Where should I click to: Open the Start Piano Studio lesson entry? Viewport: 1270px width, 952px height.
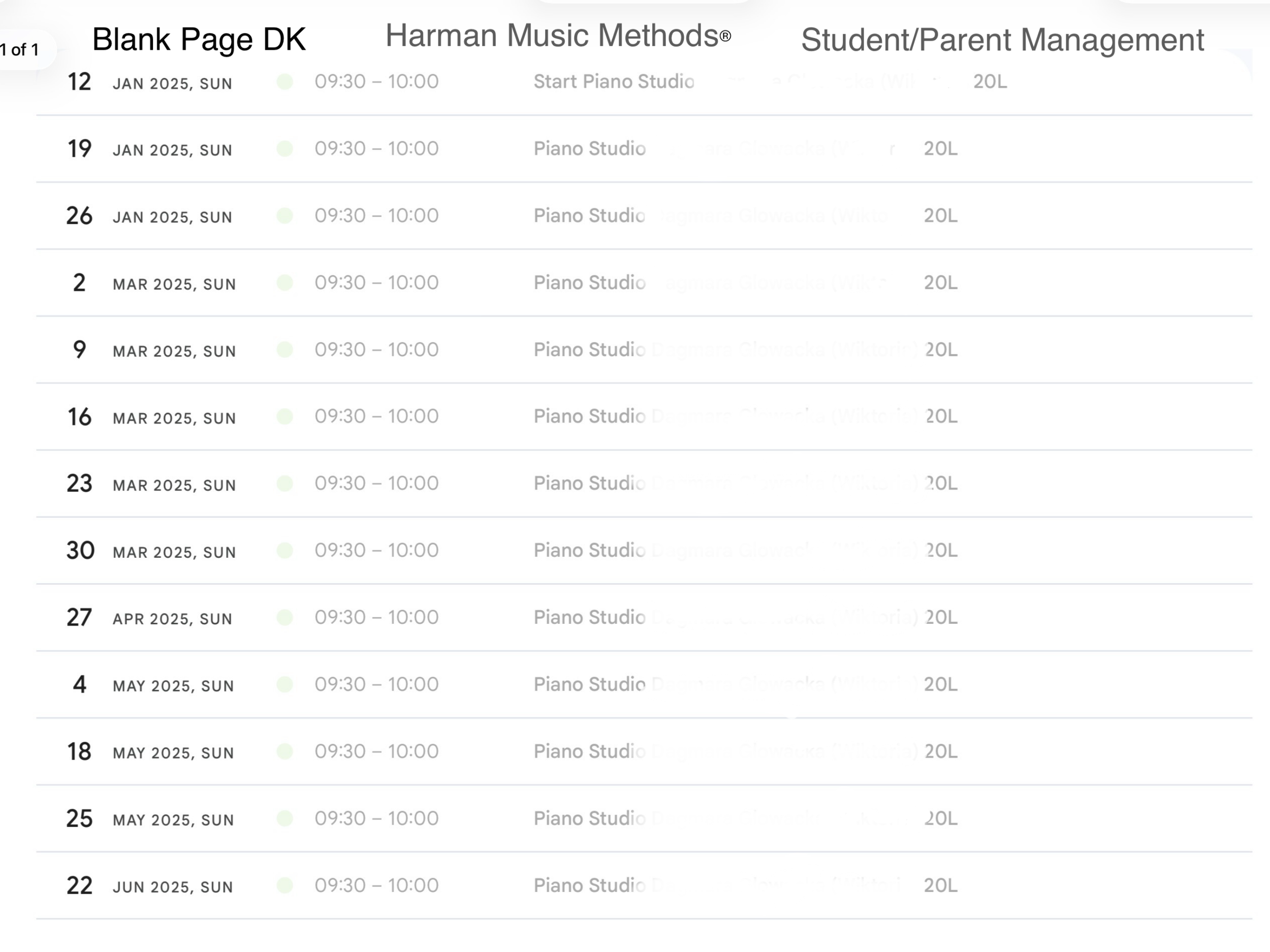pyautogui.click(x=614, y=81)
